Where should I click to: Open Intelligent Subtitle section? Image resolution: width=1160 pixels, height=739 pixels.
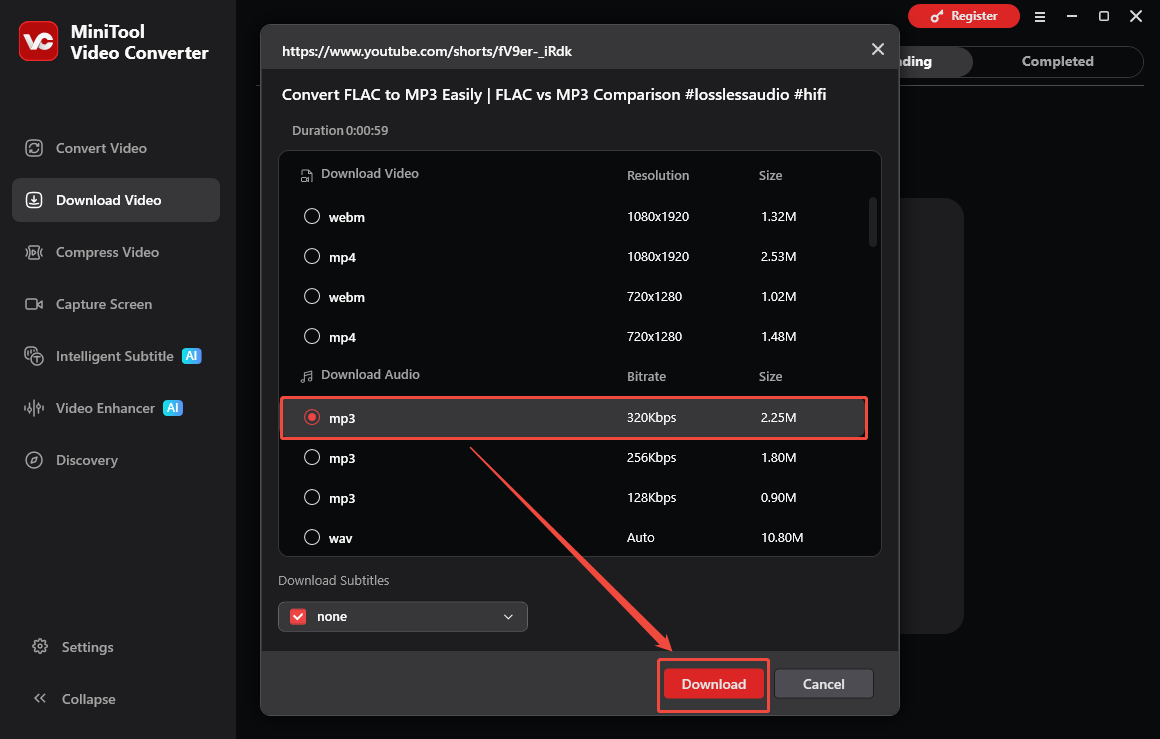click(x=116, y=356)
